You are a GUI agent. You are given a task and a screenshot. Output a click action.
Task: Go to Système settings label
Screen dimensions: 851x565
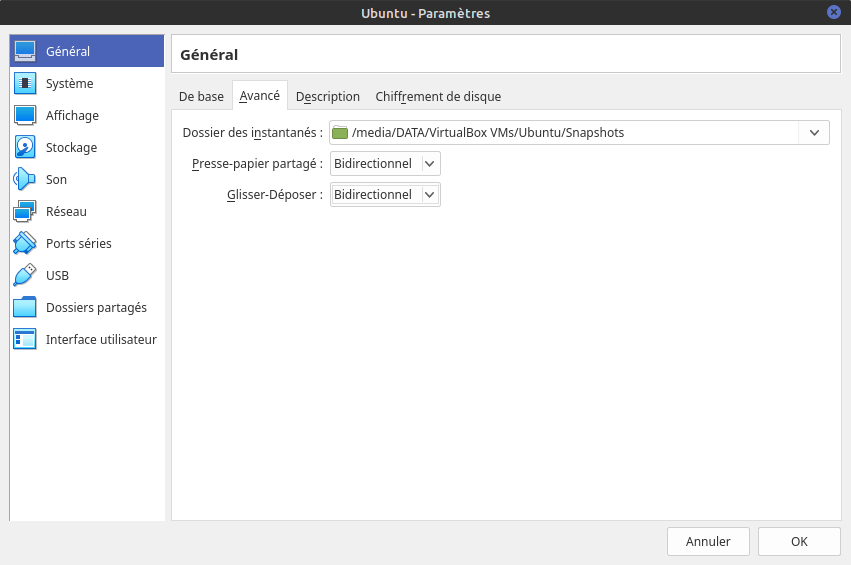click(69, 84)
